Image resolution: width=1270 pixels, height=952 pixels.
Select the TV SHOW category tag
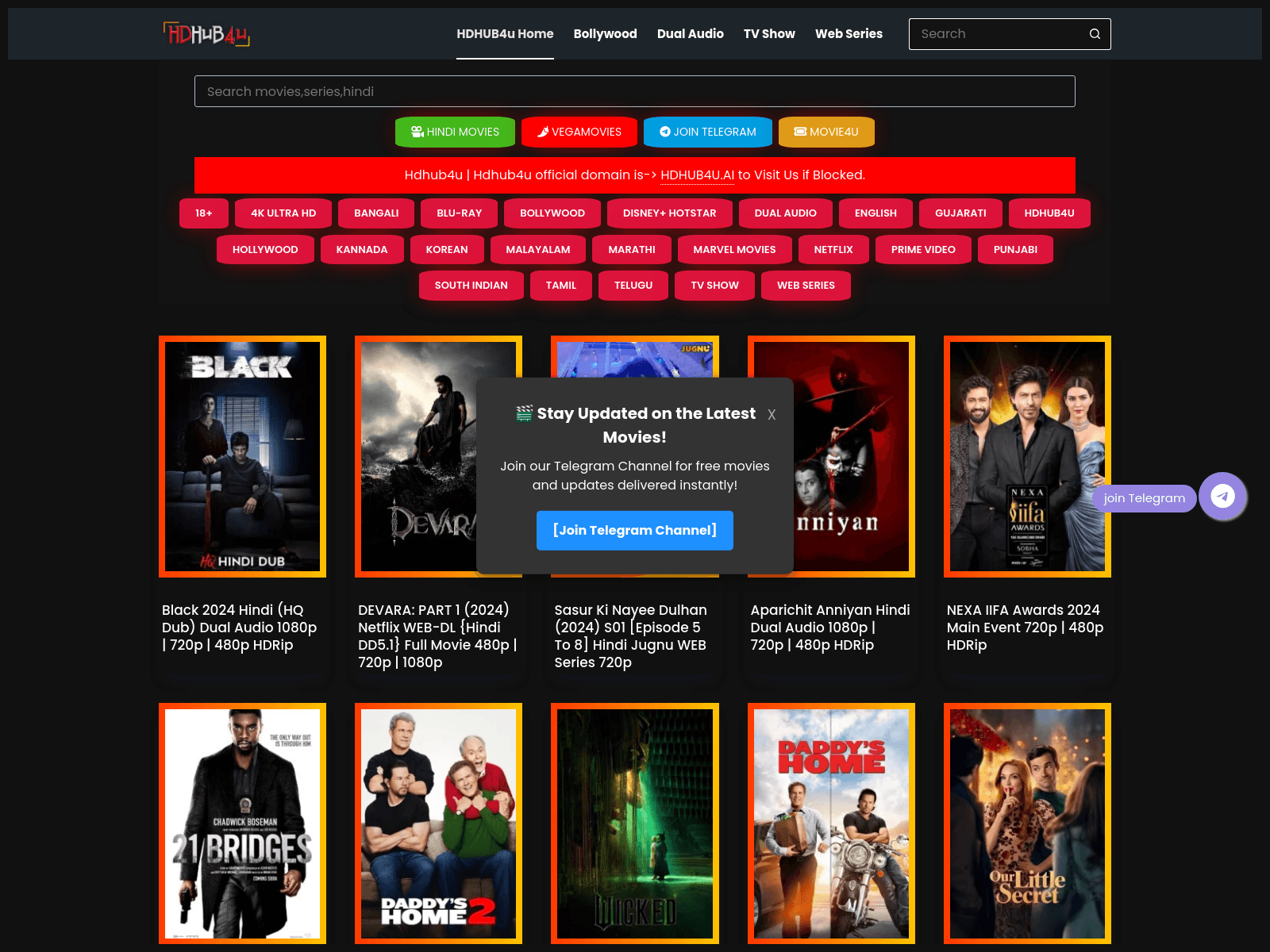click(715, 286)
